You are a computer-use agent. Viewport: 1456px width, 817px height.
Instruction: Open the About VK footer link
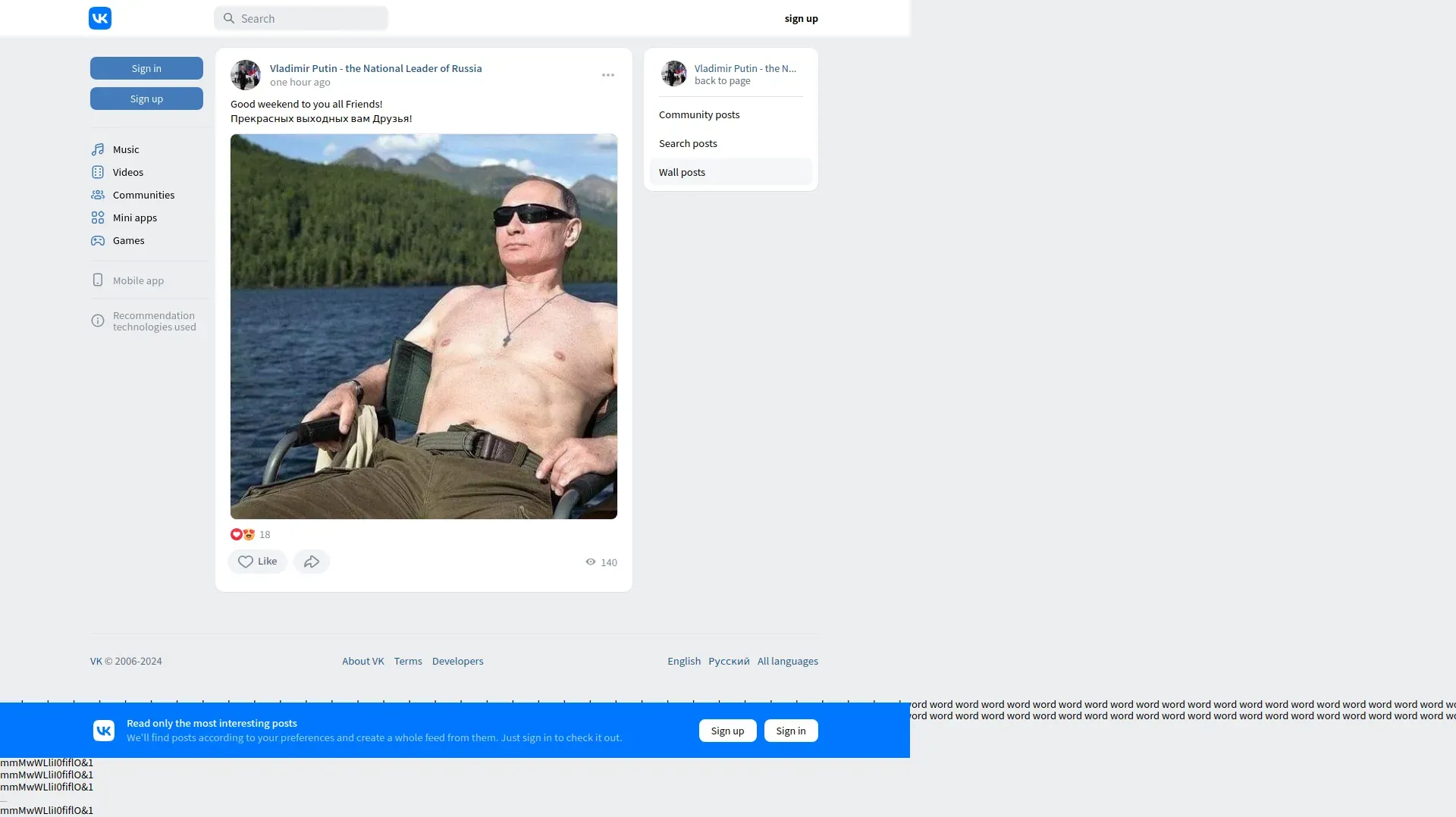pos(363,661)
